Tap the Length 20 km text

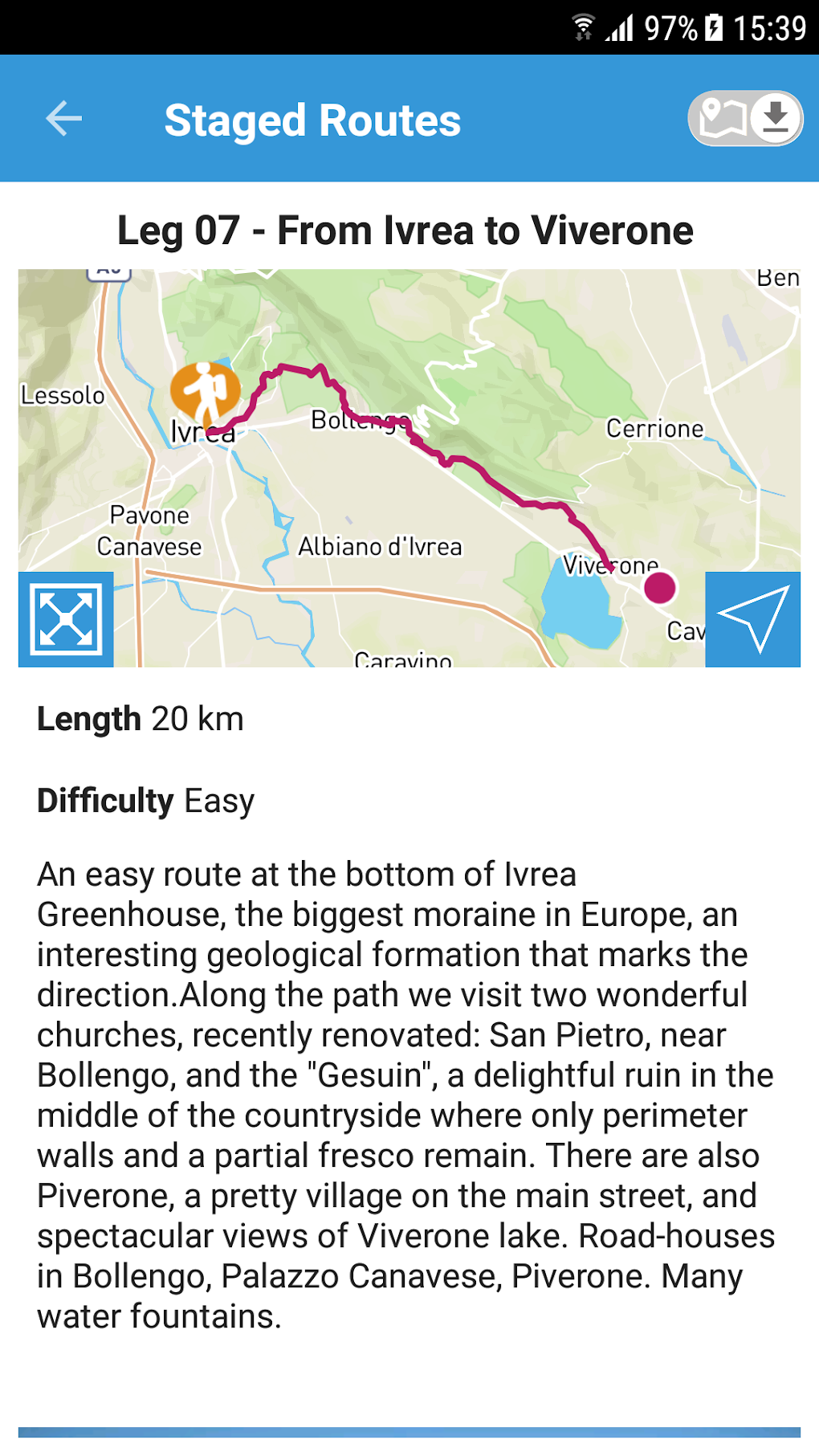click(141, 719)
